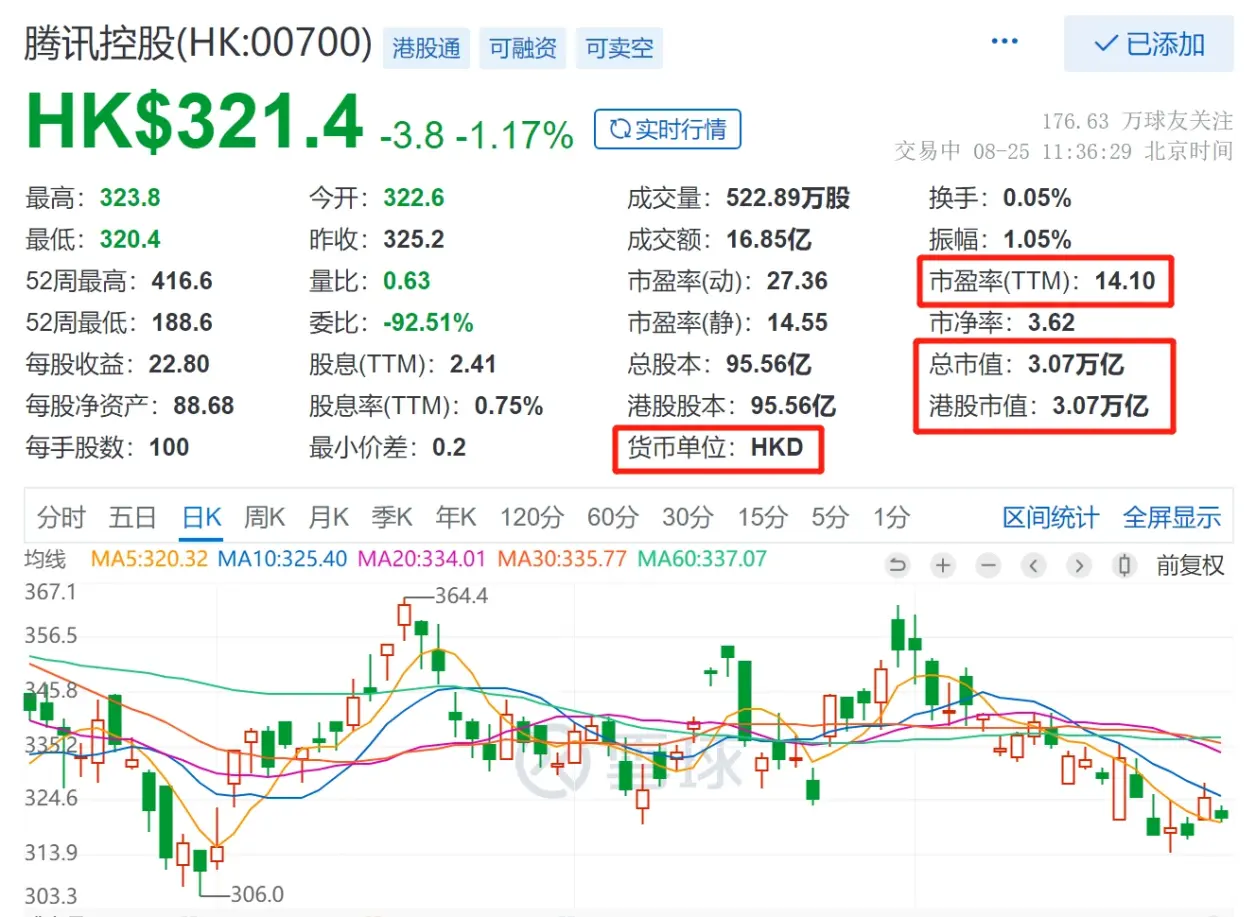Select the 季K chart tab
The width and height of the screenshot is (1256, 917).
click(x=392, y=517)
